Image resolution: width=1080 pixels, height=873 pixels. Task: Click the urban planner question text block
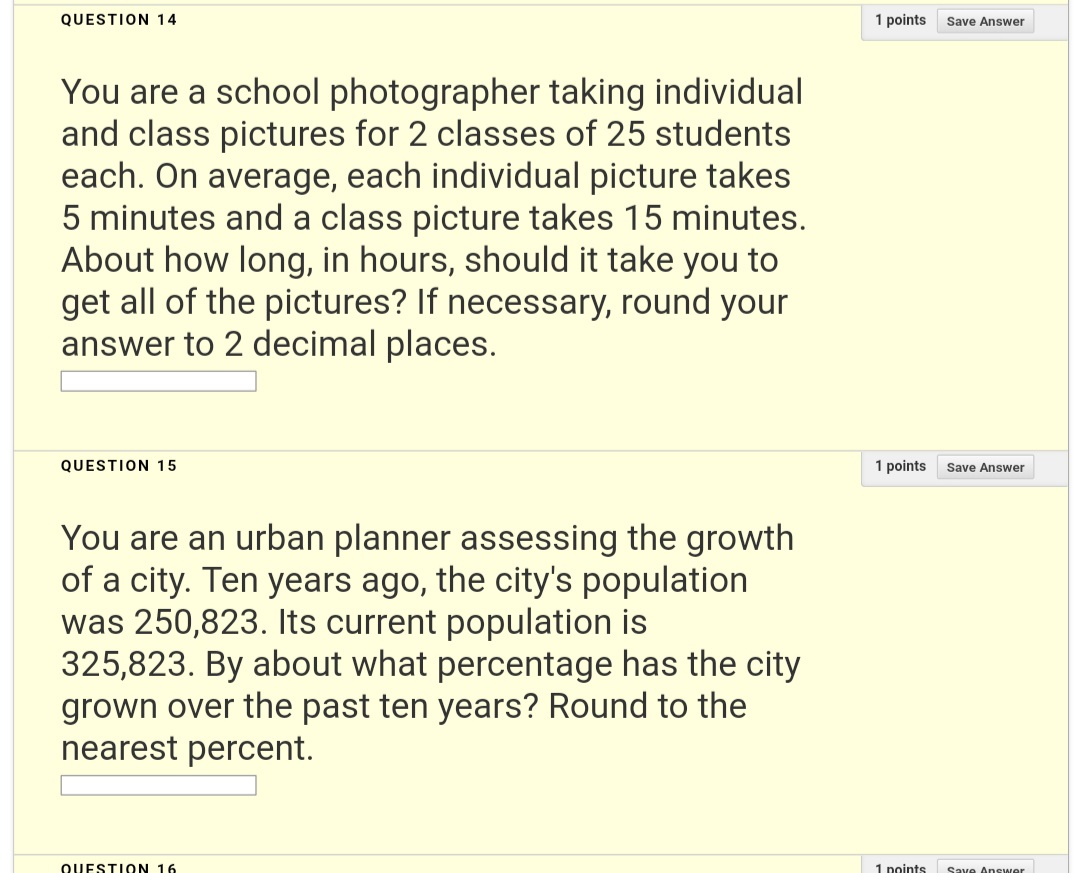pos(430,642)
